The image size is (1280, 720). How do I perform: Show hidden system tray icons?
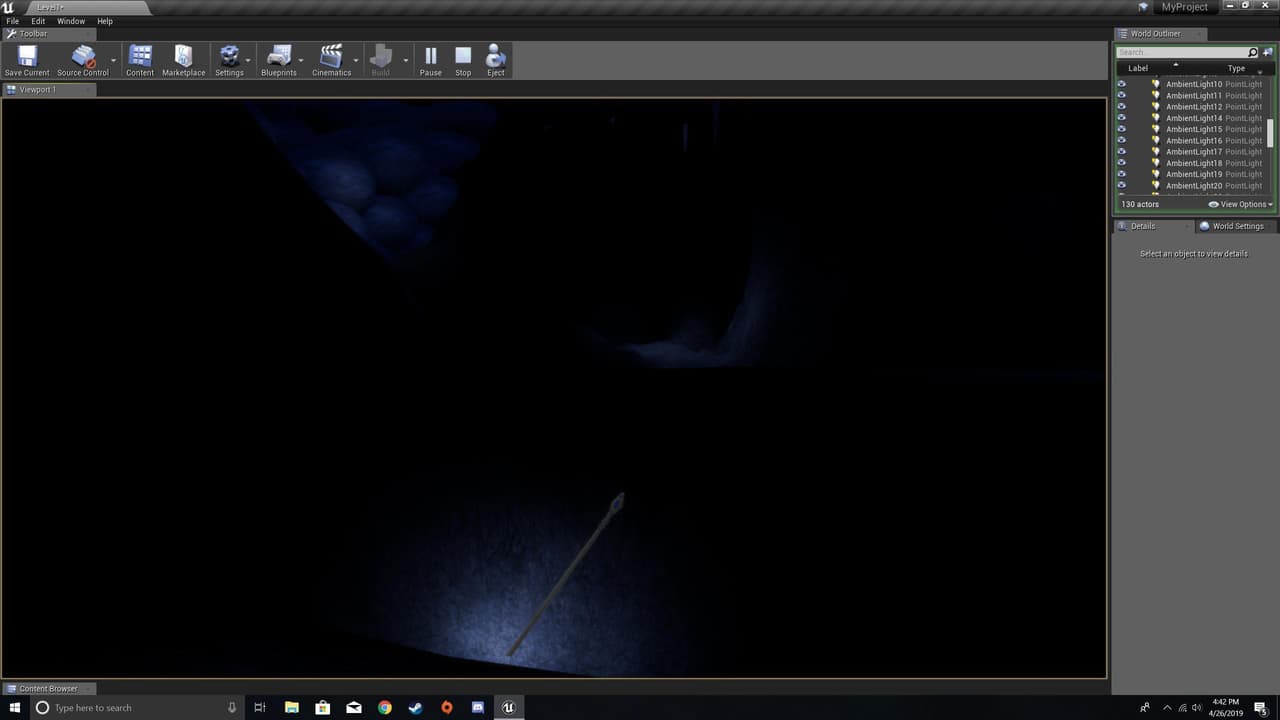(x=1167, y=708)
